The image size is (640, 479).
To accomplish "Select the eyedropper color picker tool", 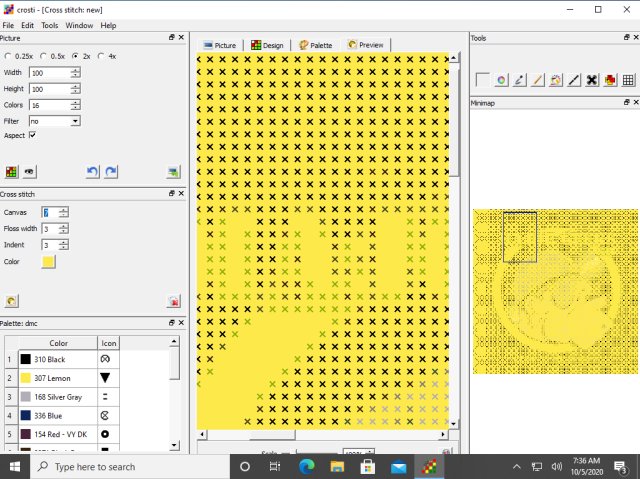I will point(519,80).
